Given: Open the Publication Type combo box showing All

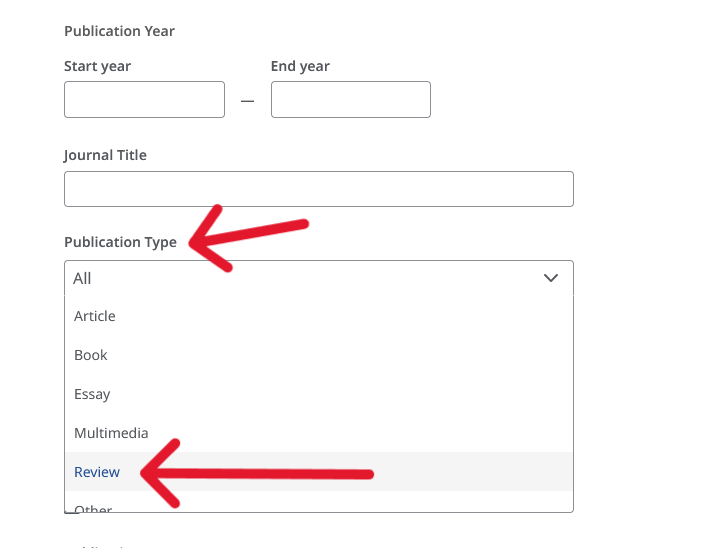Looking at the screenshot, I should [x=319, y=278].
